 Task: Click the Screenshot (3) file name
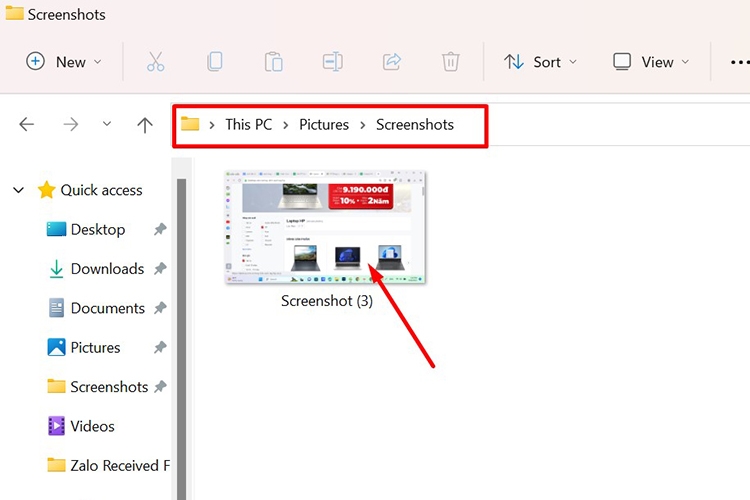tap(327, 301)
